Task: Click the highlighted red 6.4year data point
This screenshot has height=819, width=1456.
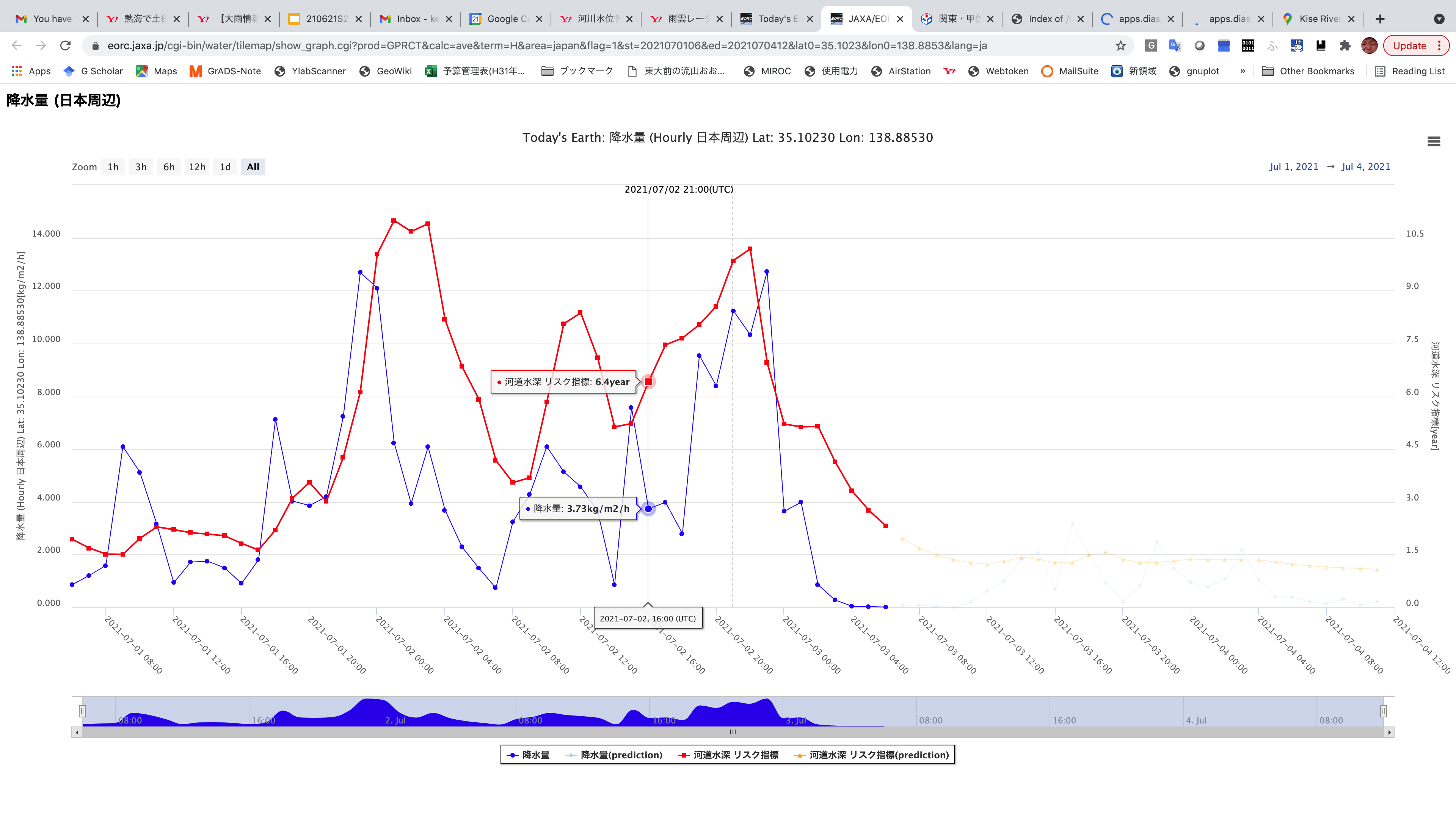Action: pyautogui.click(x=648, y=382)
